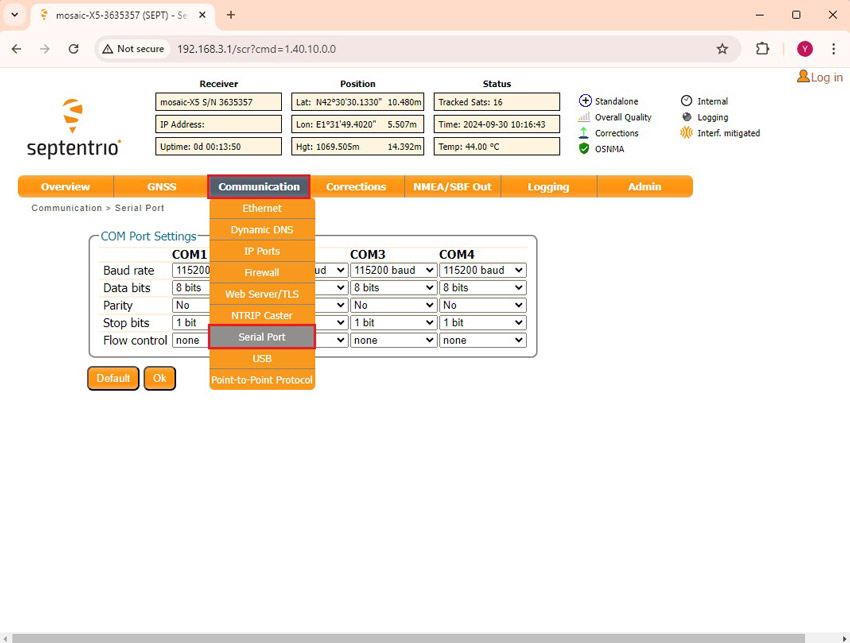850x643 pixels.
Task: Open the browser extensions puzzle icon
Action: click(762, 49)
